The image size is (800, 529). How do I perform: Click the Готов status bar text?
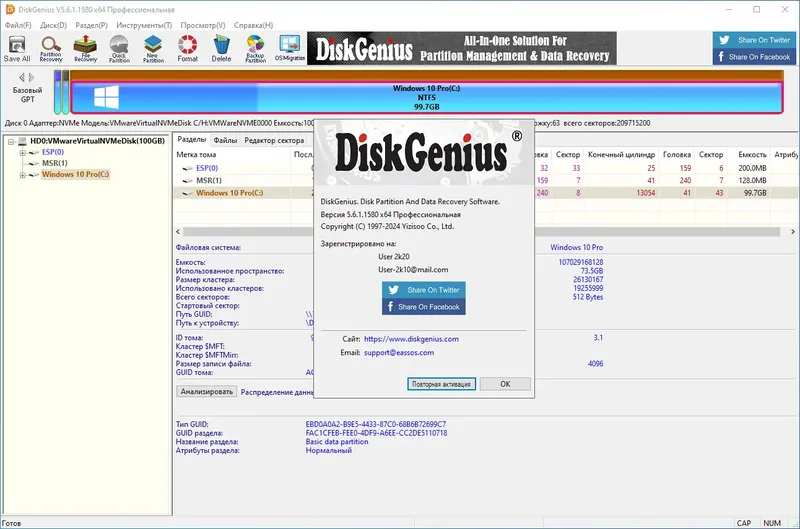(12, 523)
